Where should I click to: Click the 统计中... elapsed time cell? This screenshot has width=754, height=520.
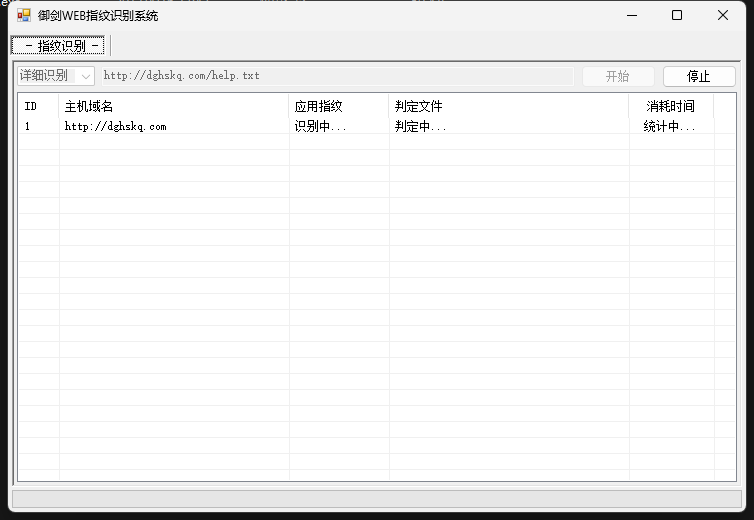(x=669, y=127)
